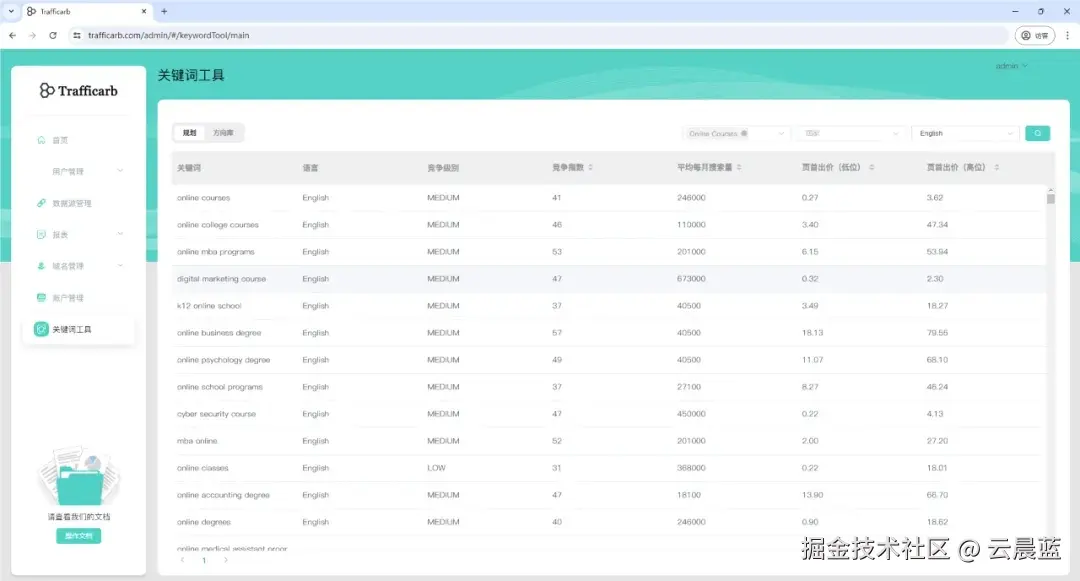The height and width of the screenshot is (581, 1080).
Task: Click the "online accounting degree" keyword
Action: click(x=223, y=495)
